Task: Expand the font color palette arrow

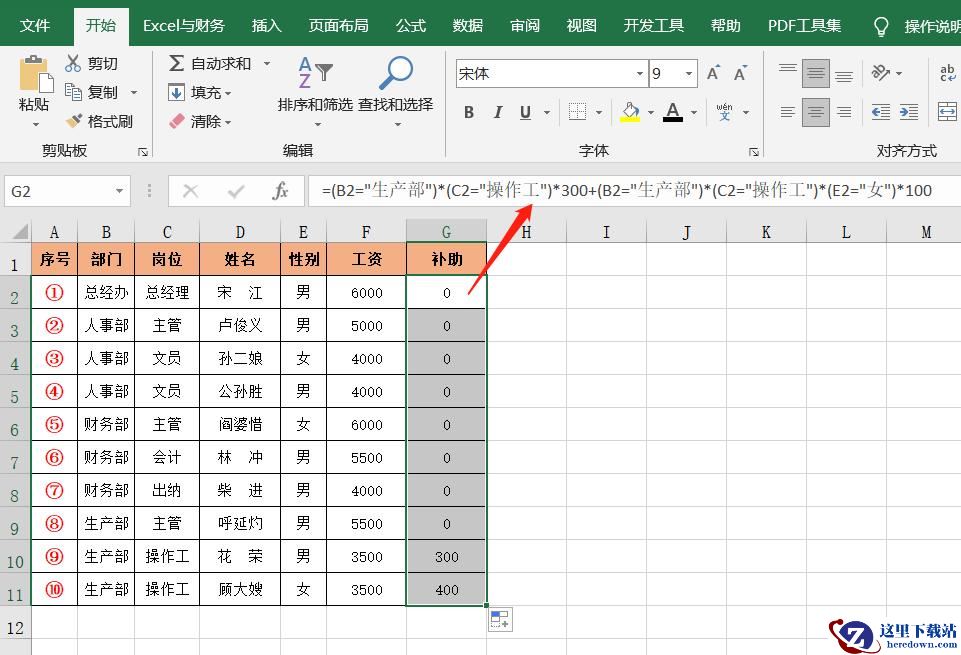Action: [x=694, y=112]
